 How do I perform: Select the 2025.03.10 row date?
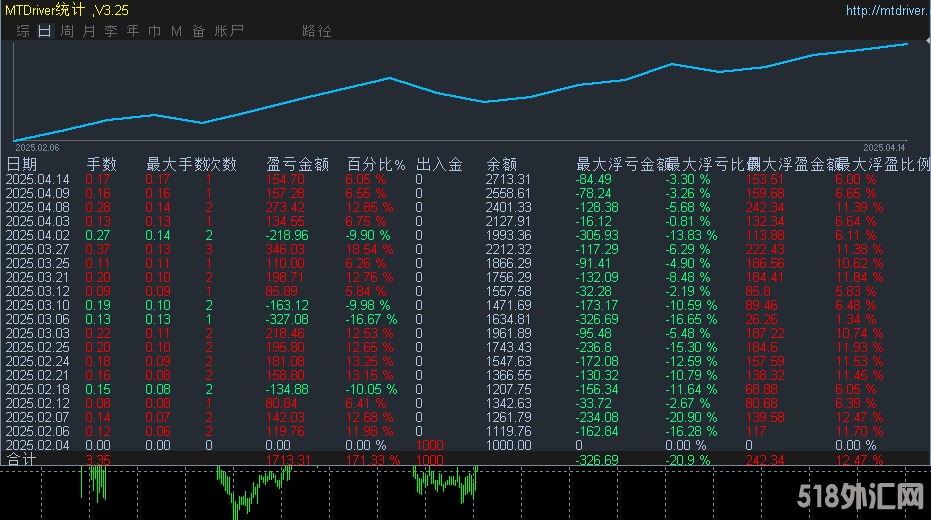pyautogui.click(x=37, y=305)
